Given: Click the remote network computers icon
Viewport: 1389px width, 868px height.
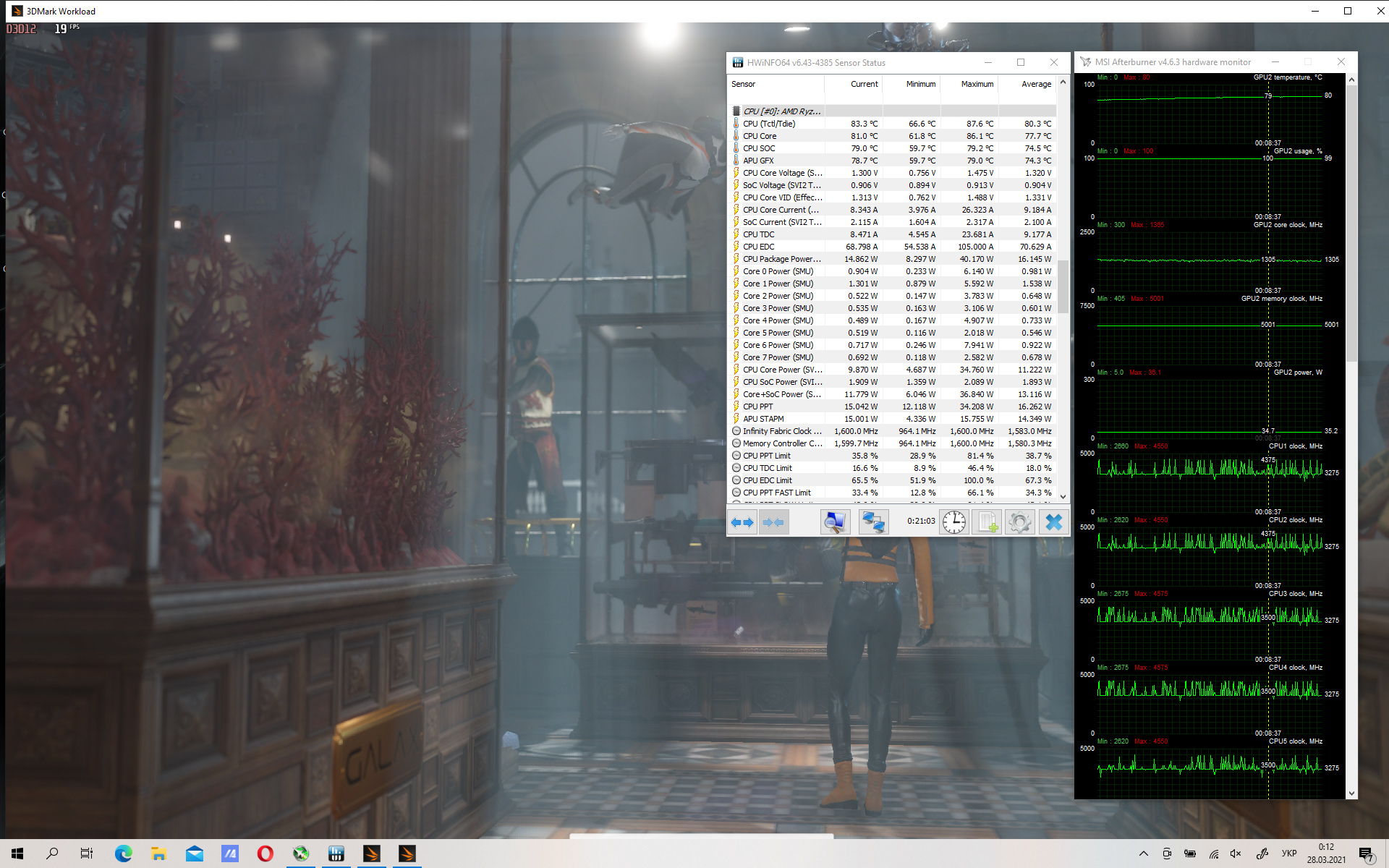Looking at the screenshot, I should point(873,522).
